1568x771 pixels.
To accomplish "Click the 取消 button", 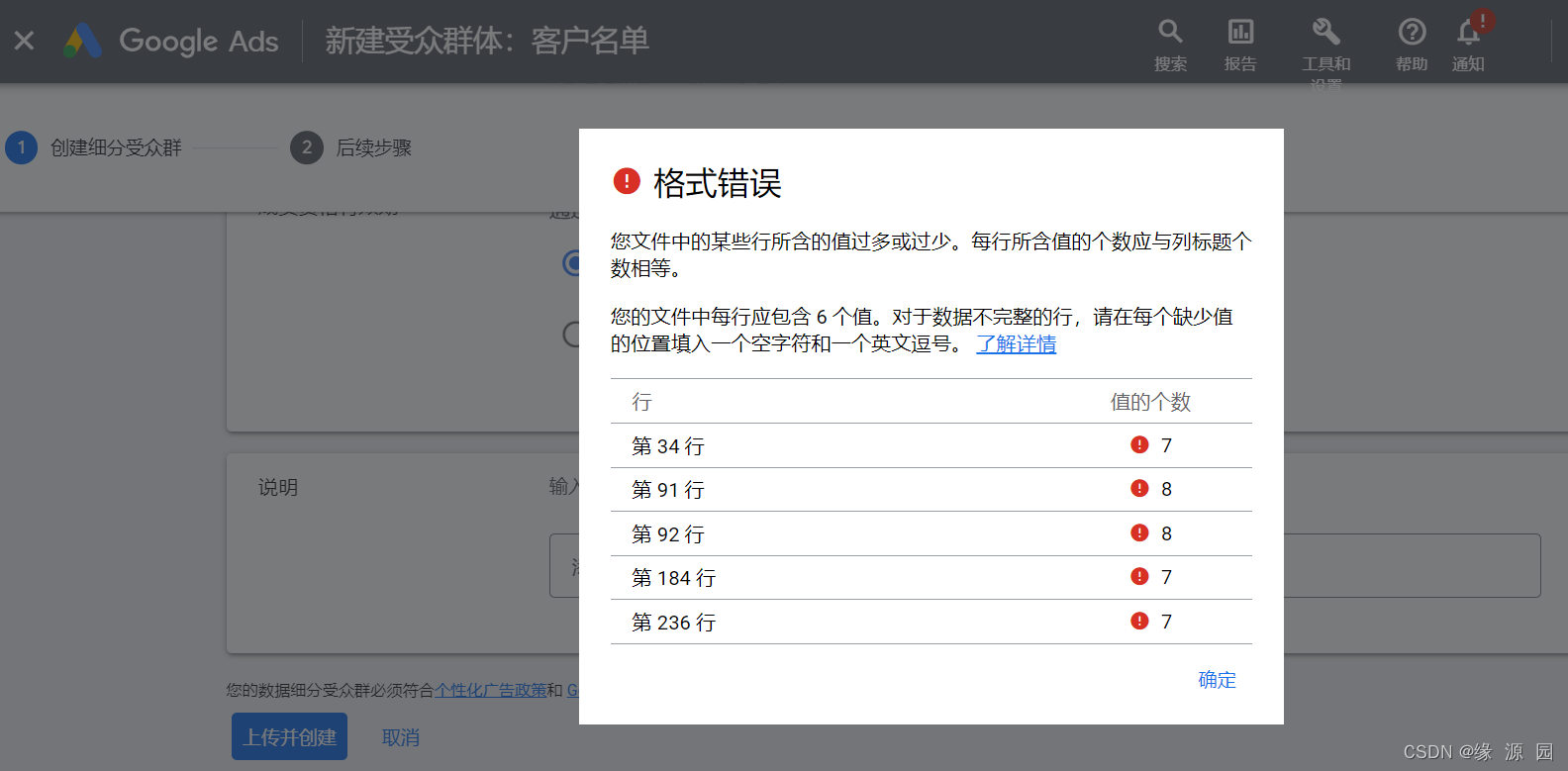I will pos(401,737).
